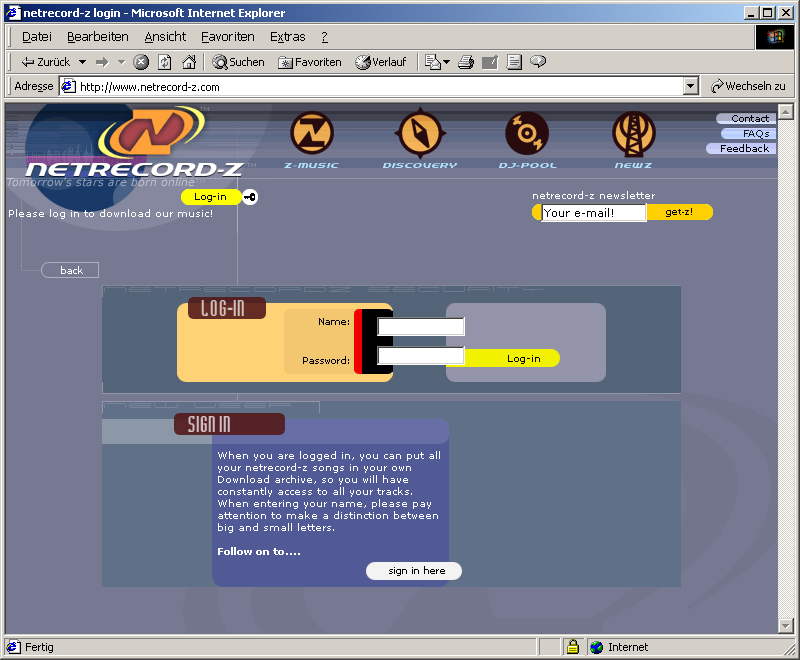The image size is (800, 660).
Task: Open the Discovery compass icon
Action: point(420,133)
